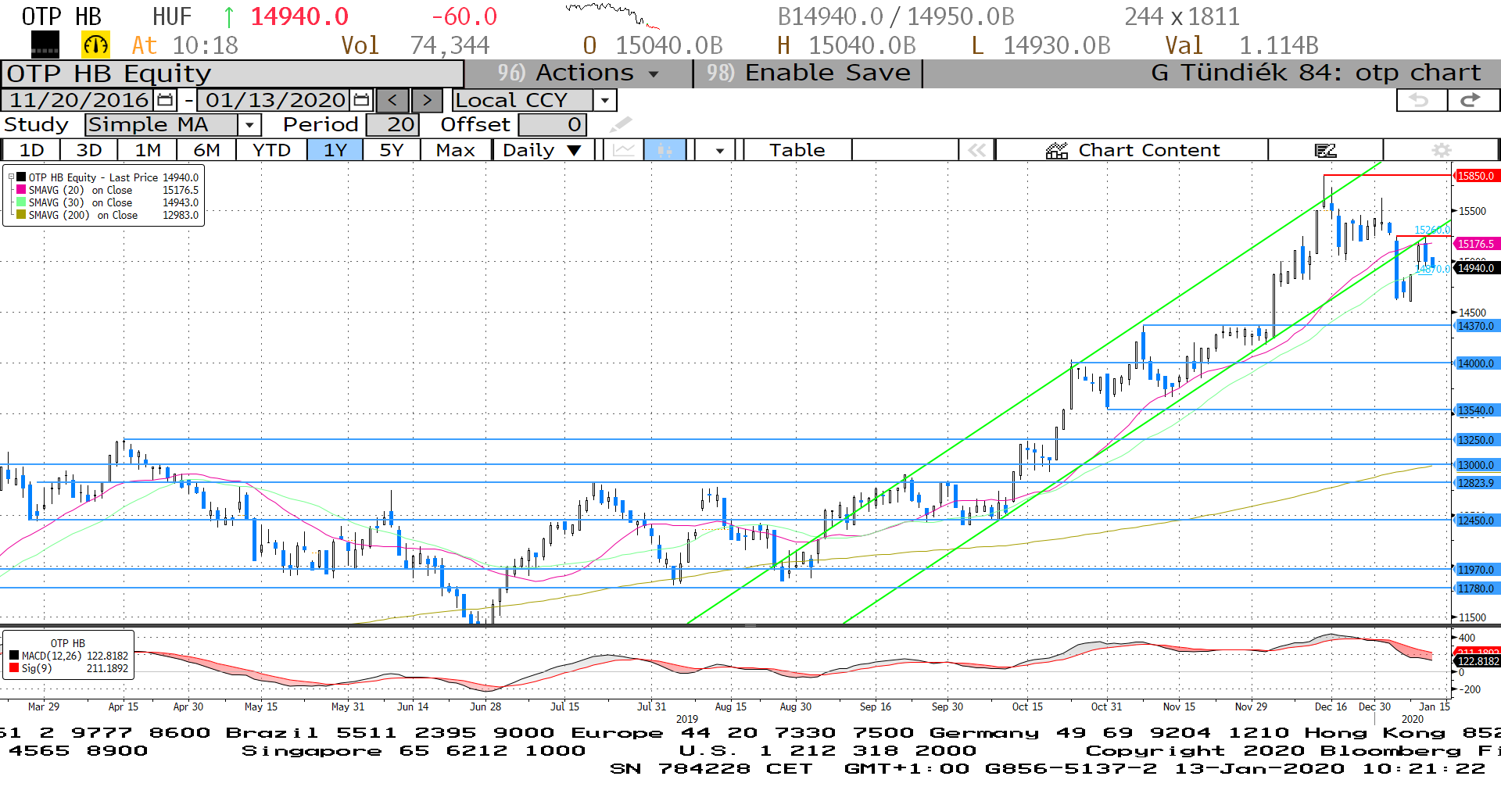Open chart settings gear

[1442, 150]
